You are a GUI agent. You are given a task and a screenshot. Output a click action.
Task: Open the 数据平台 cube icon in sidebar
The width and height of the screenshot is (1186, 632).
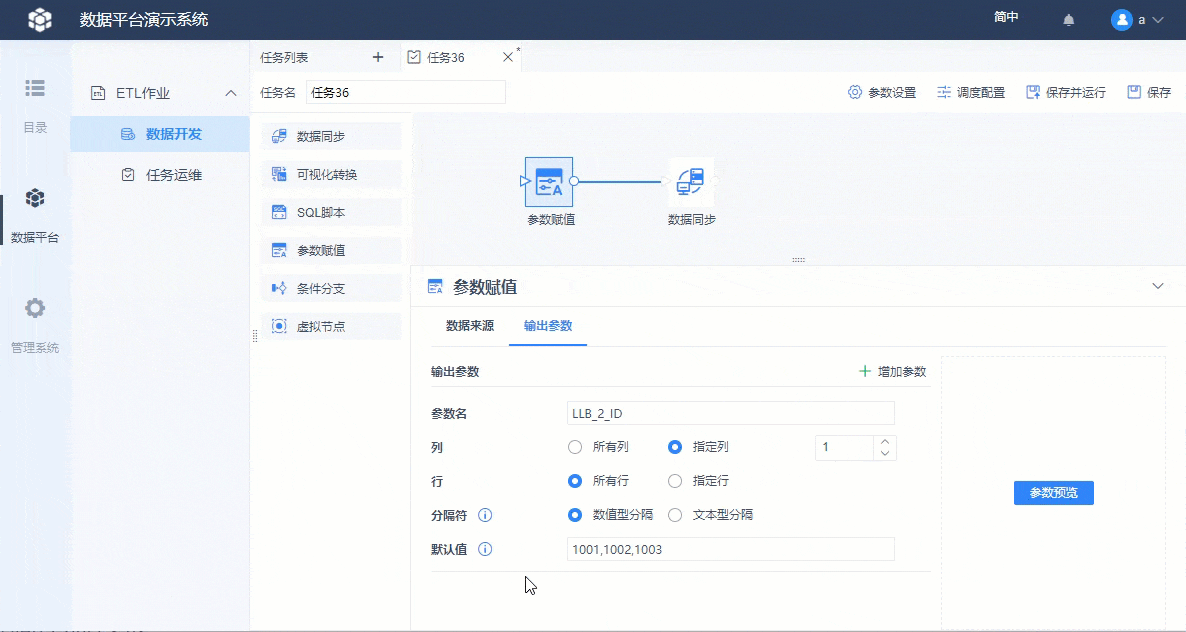click(35, 198)
